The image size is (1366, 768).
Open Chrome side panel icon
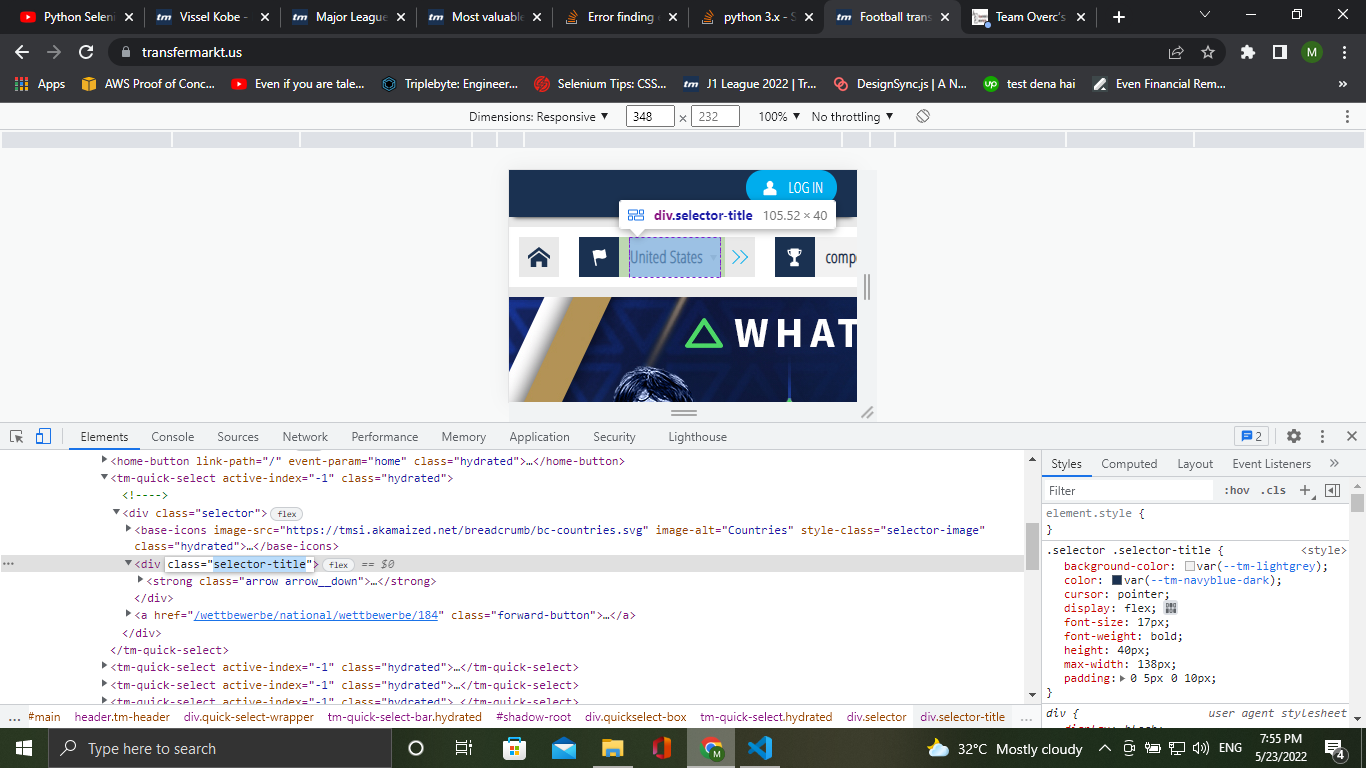point(1279,52)
